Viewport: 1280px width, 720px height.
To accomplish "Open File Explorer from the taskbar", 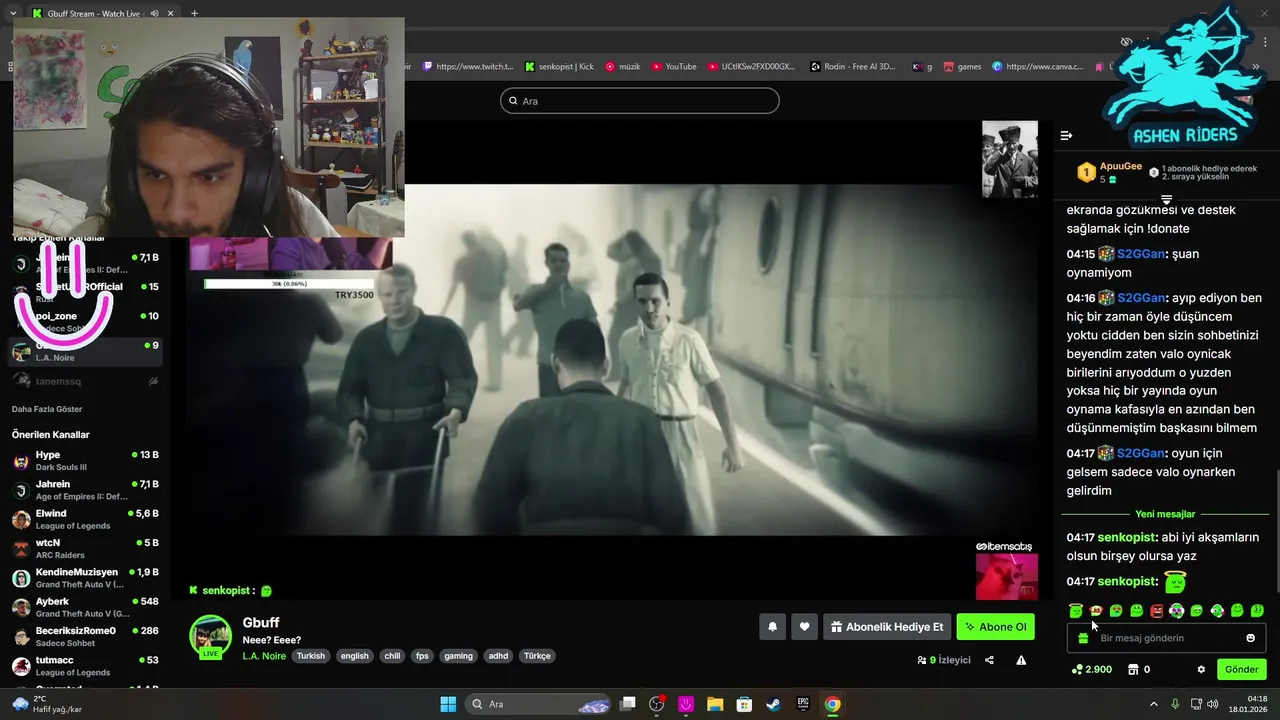I will 715,704.
